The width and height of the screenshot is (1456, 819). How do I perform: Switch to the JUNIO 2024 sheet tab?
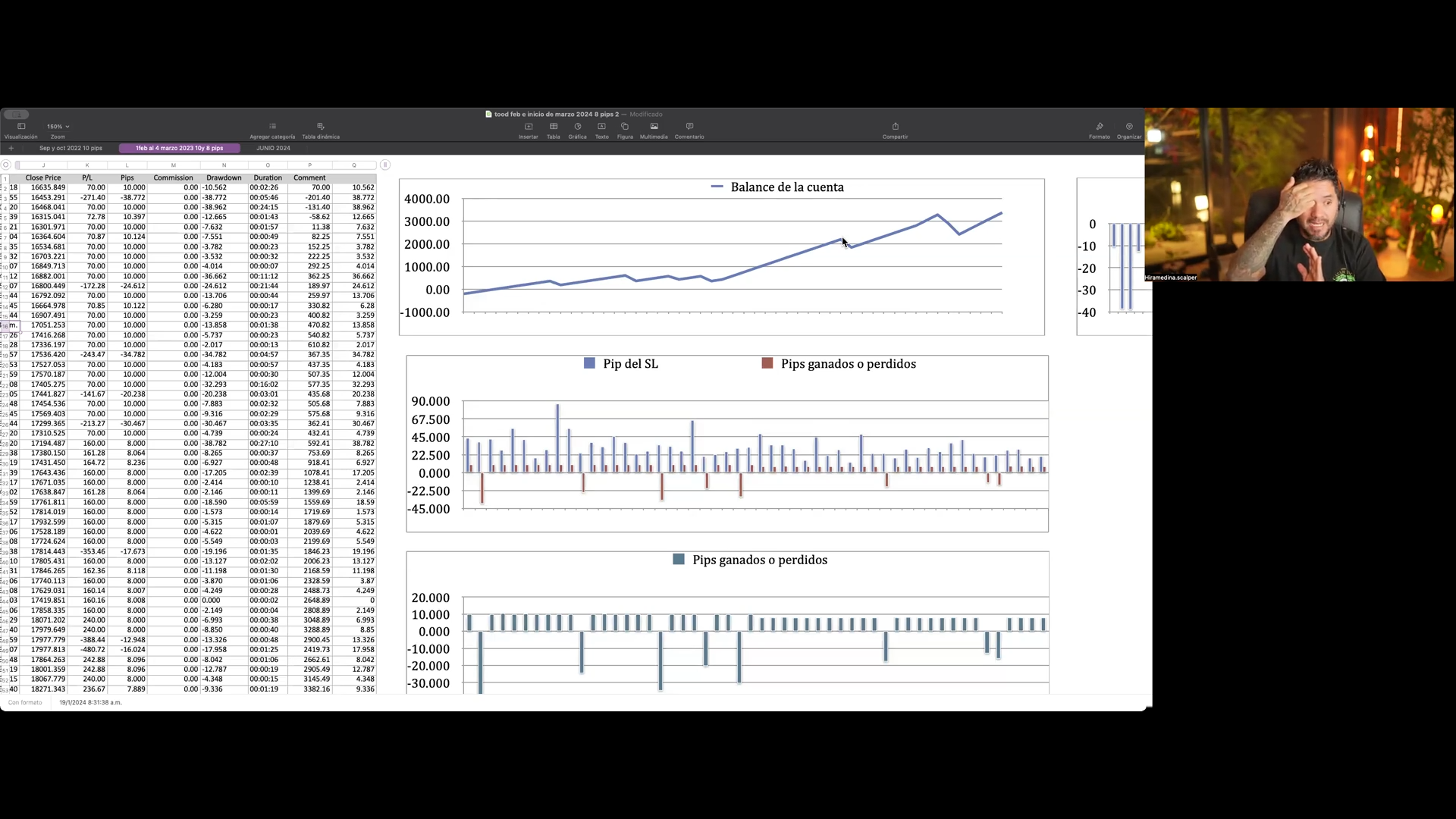[x=273, y=149]
